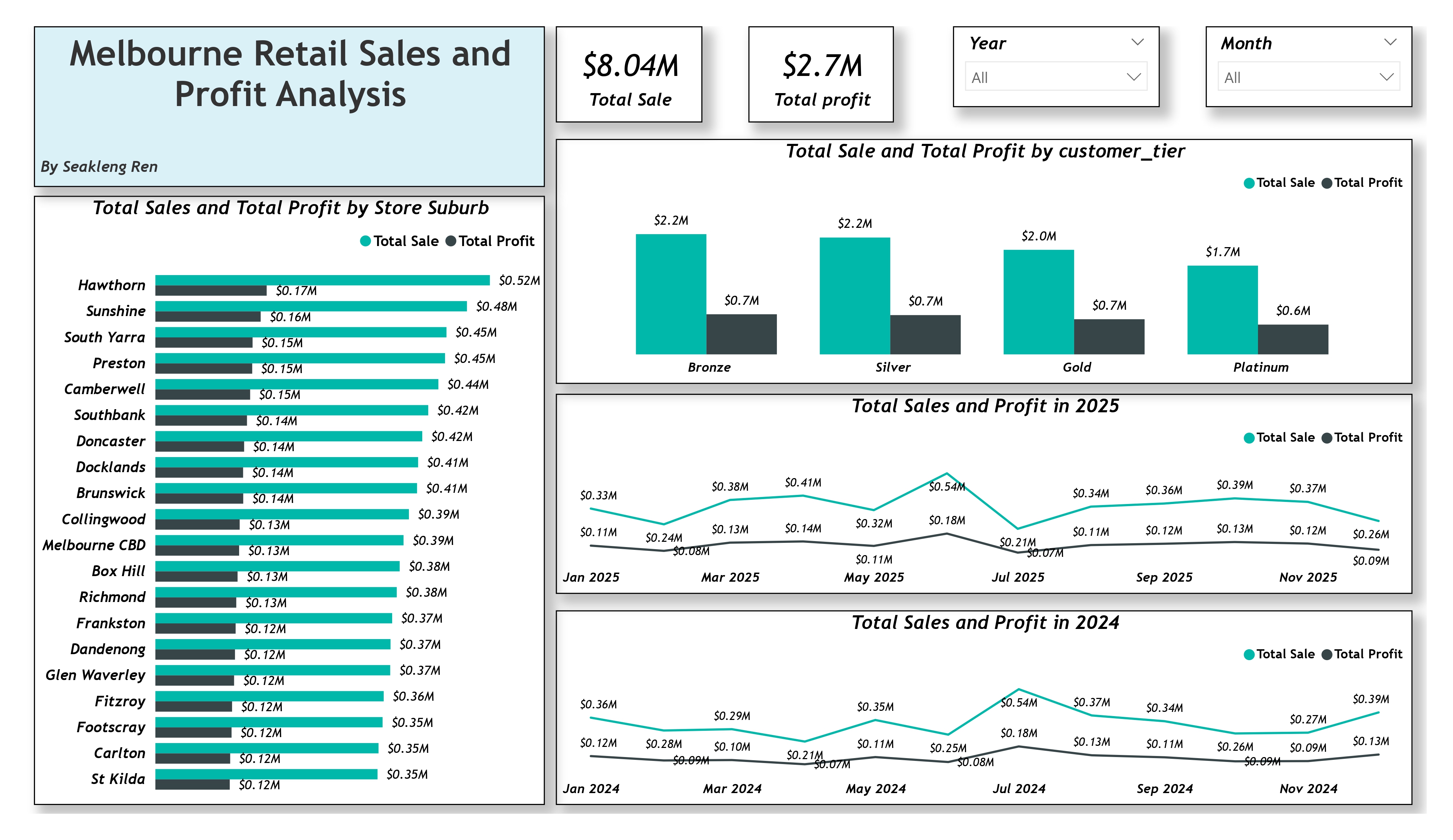1453x840 pixels.
Task: Click Docklands' $0.41M sales value label
Action: 447,462
